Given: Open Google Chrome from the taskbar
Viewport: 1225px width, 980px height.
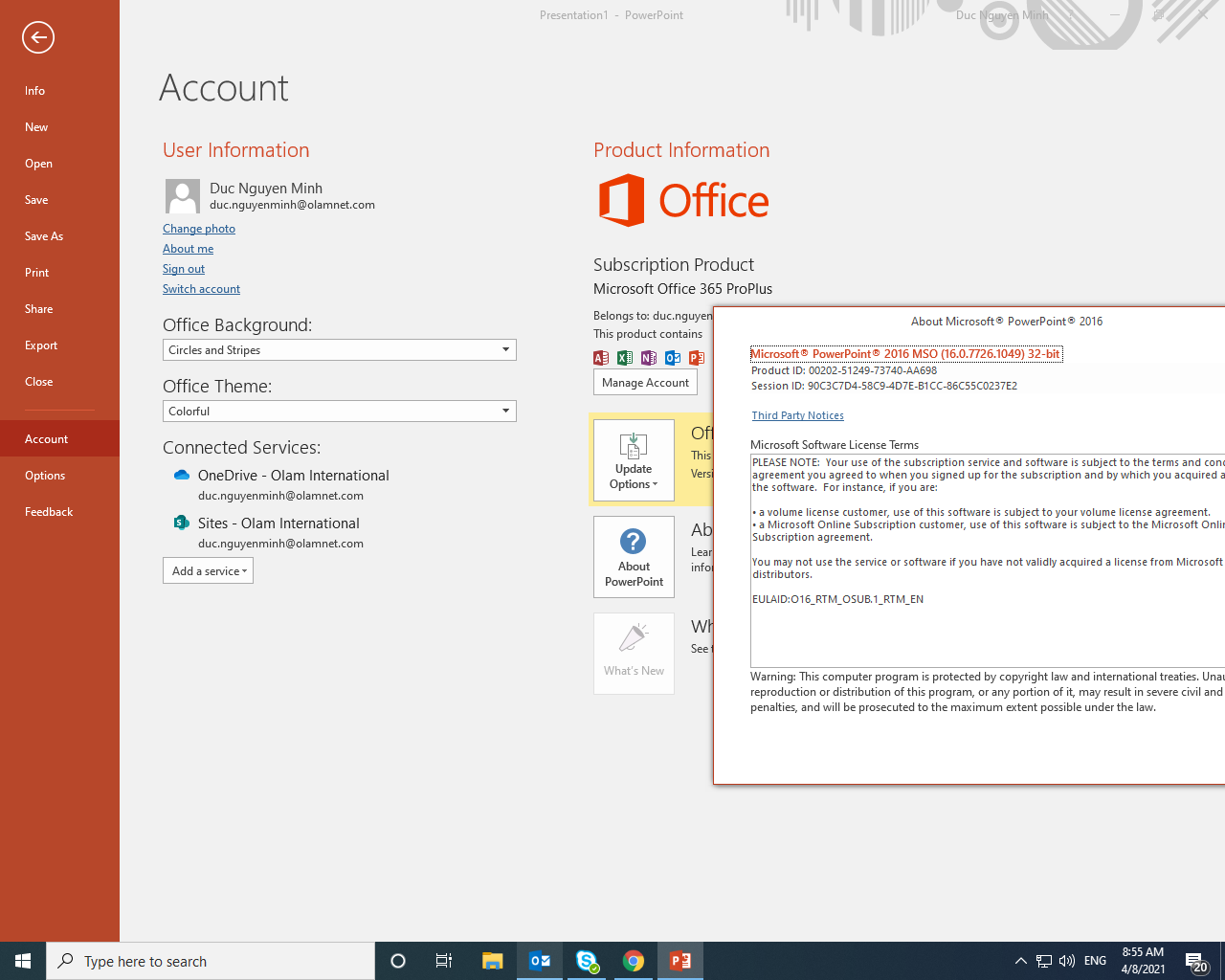Looking at the screenshot, I should pyautogui.click(x=634, y=961).
